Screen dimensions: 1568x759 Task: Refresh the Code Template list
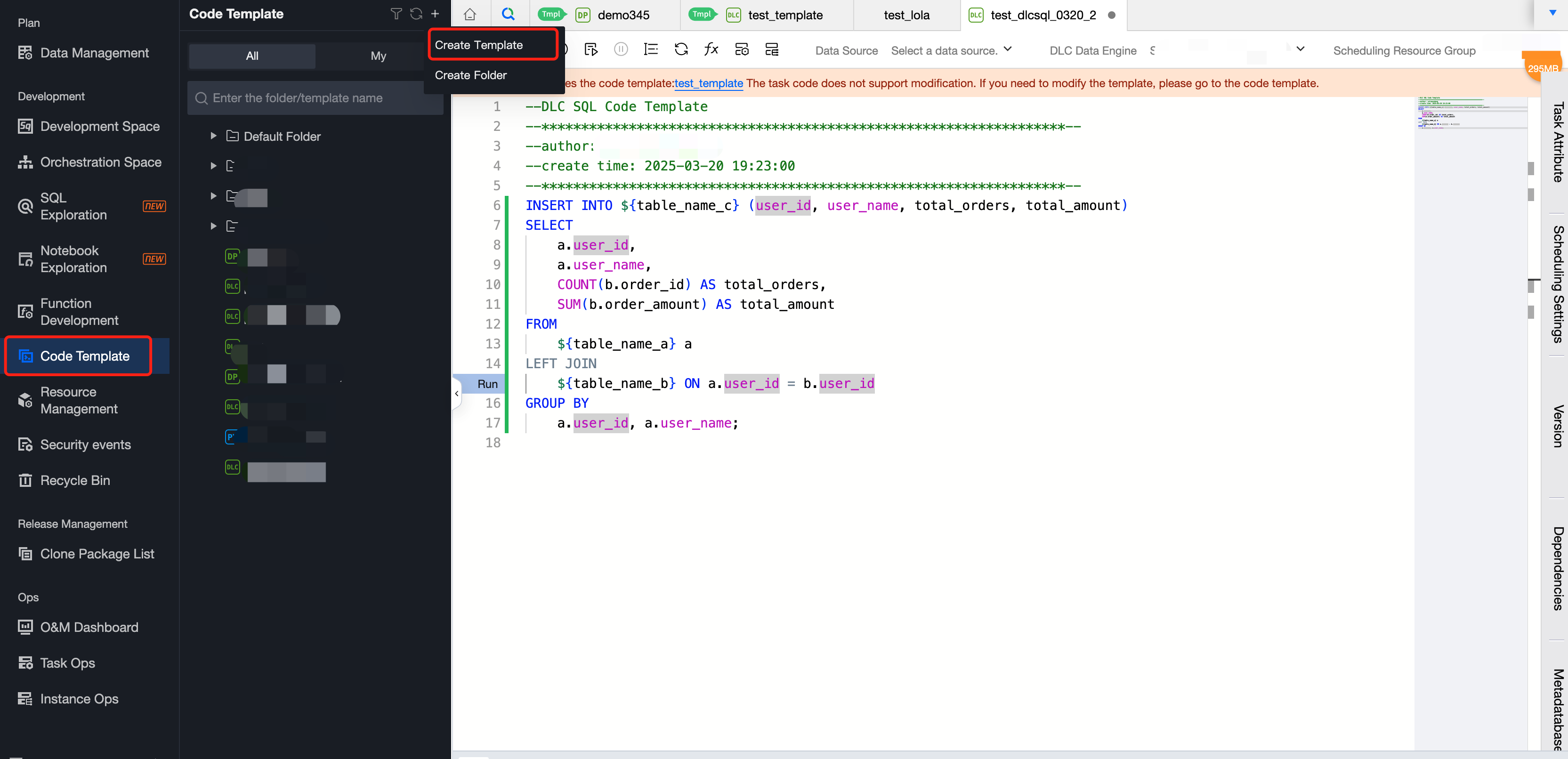[416, 14]
